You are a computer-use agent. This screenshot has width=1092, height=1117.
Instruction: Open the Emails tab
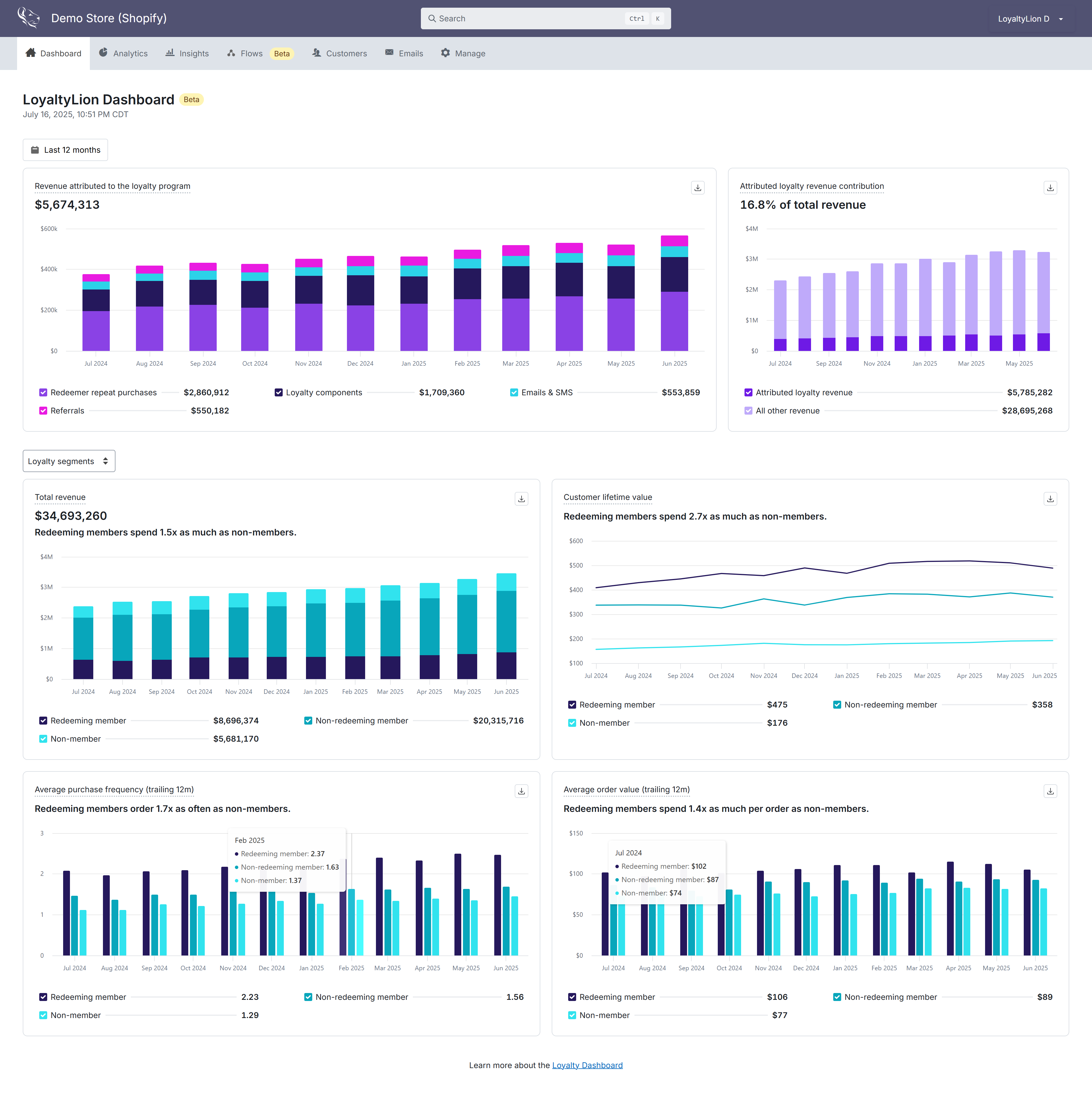[404, 53]
